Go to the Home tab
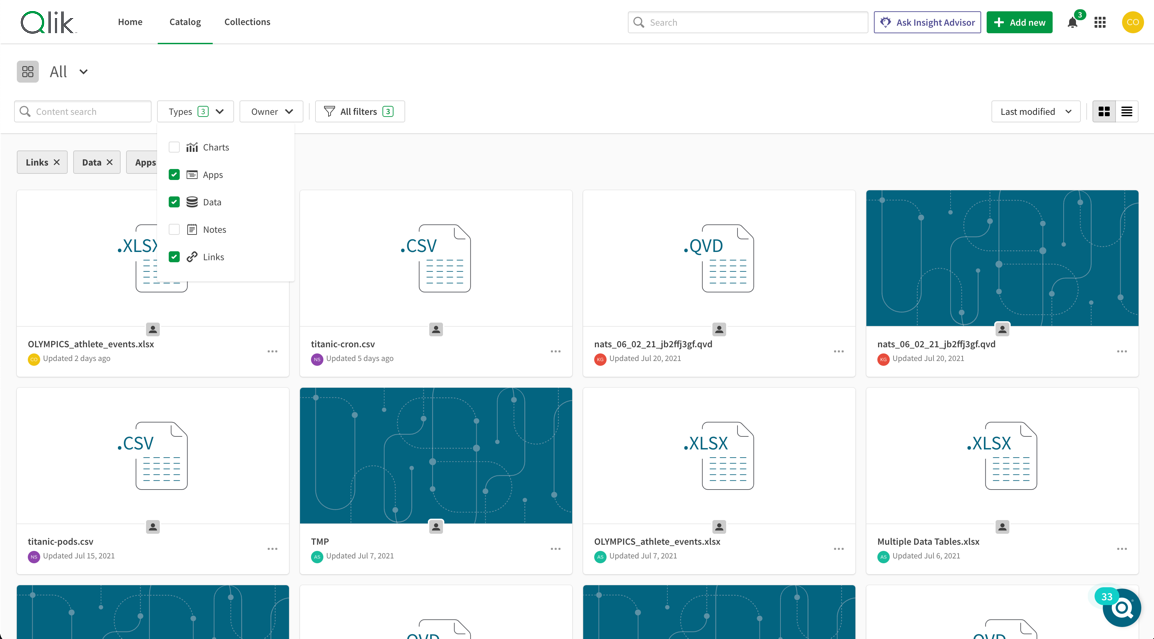 130,22
